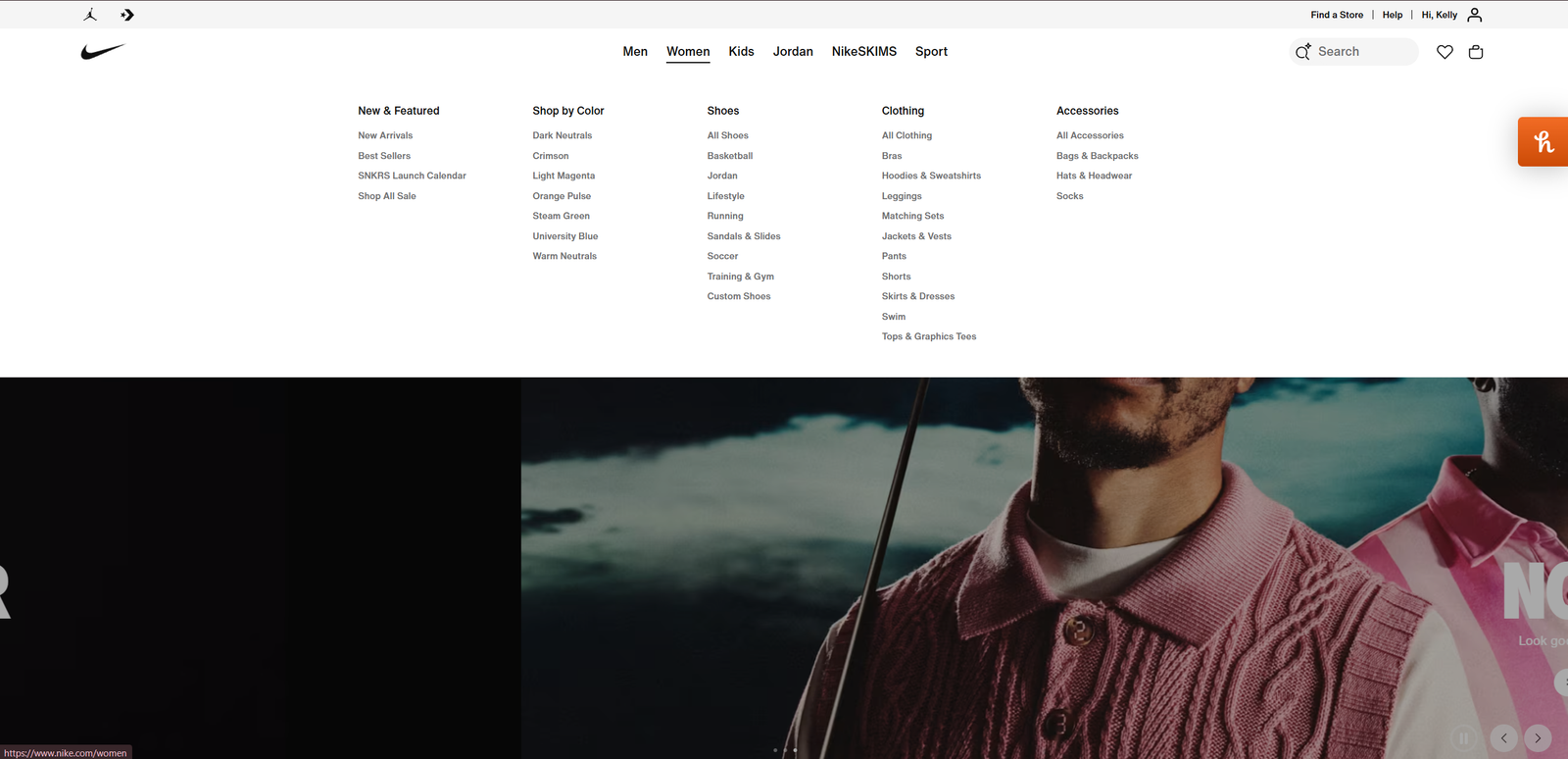
Task: Expand the Kids navigation menu
Action: [741, 52]
